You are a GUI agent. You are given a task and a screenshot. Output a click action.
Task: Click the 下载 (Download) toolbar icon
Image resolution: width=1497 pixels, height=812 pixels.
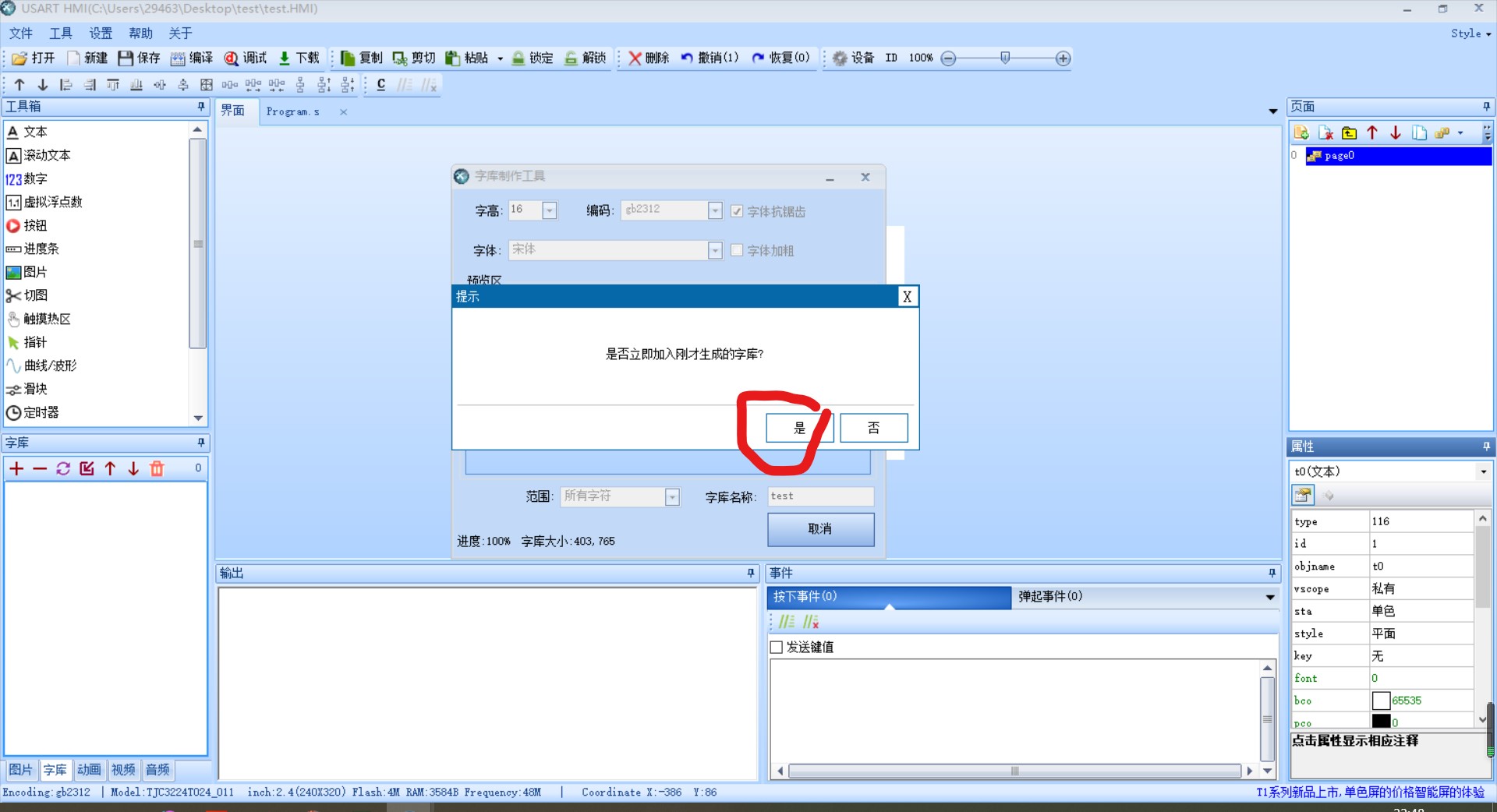(299, 58)
